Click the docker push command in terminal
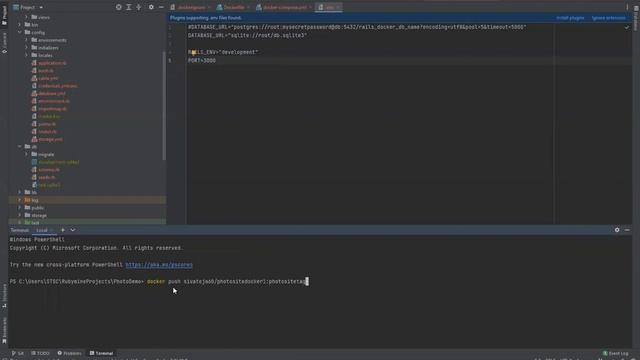The width and height of the screenshot is (640, 360). pos(226,282)
